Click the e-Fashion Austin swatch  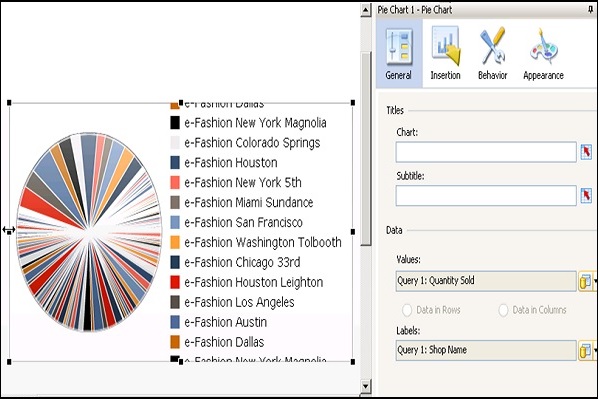175,322
